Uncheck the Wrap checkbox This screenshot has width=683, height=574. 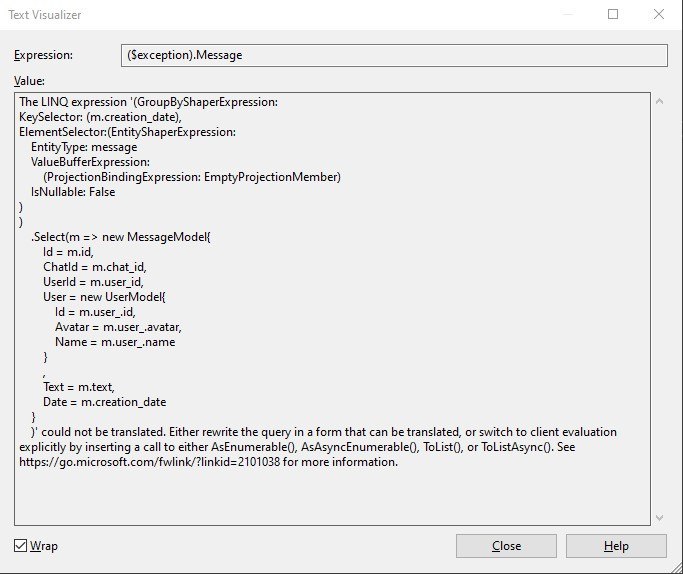click(x=20, y=545)
